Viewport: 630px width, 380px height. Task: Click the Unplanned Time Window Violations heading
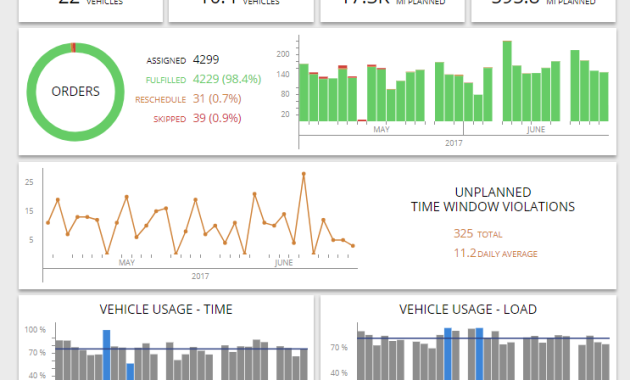493,199
